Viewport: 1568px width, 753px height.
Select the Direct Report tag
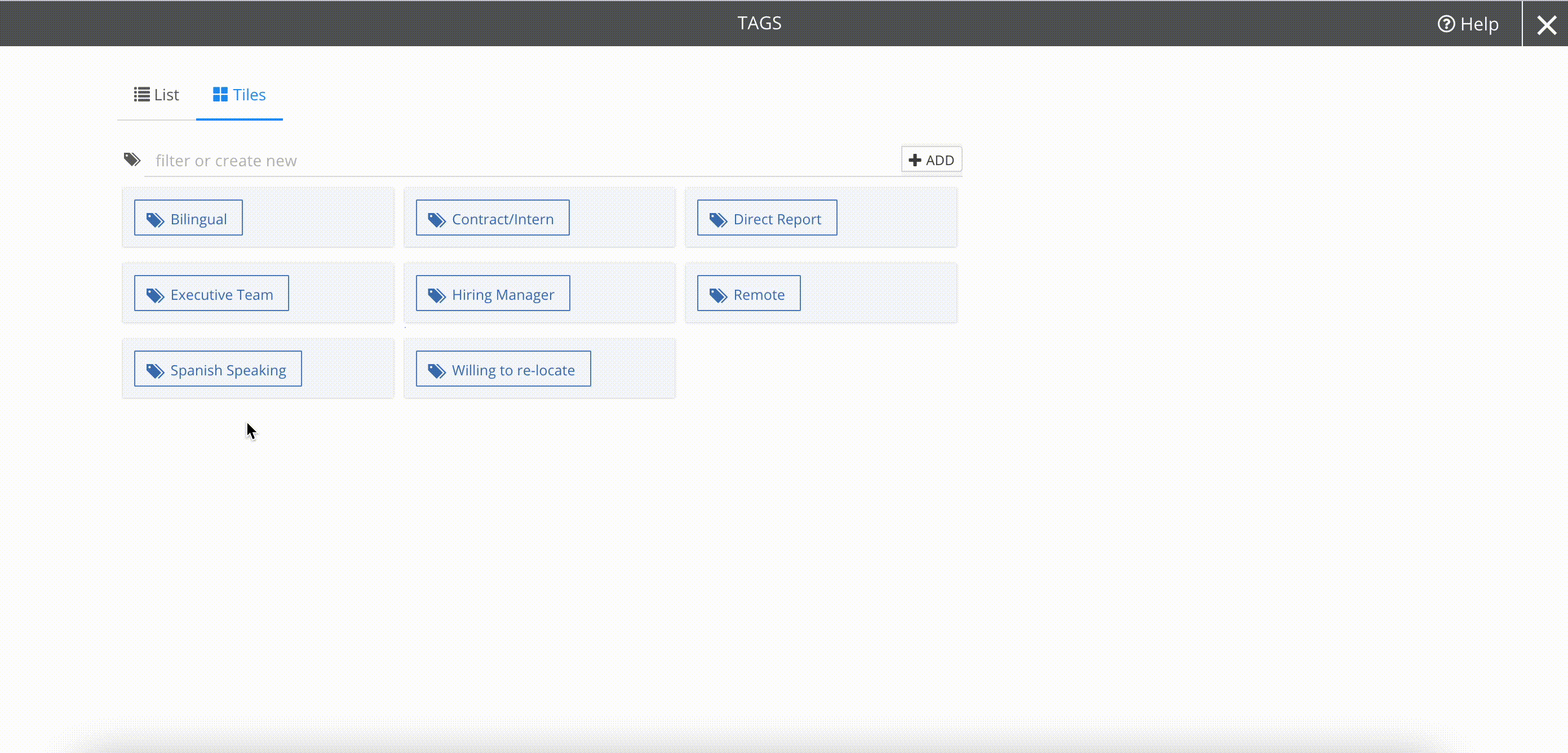click(767, 218)
